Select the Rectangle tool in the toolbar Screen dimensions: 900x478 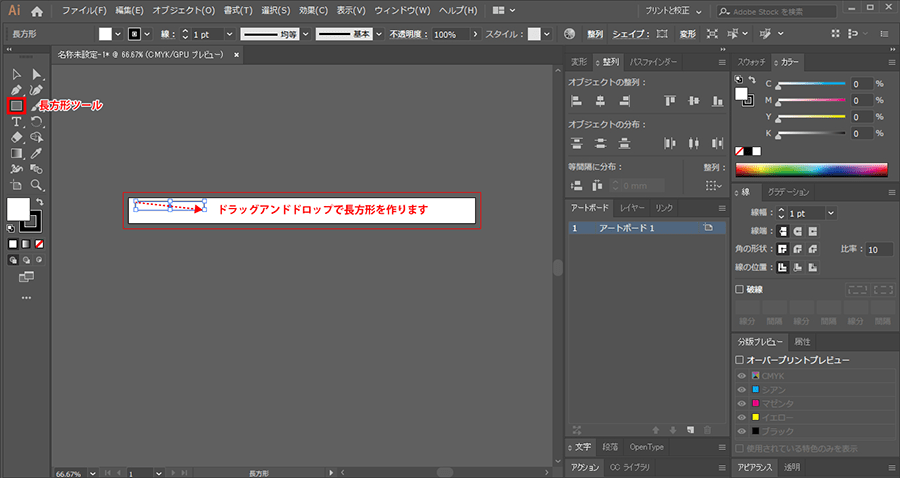coord(17,105)
